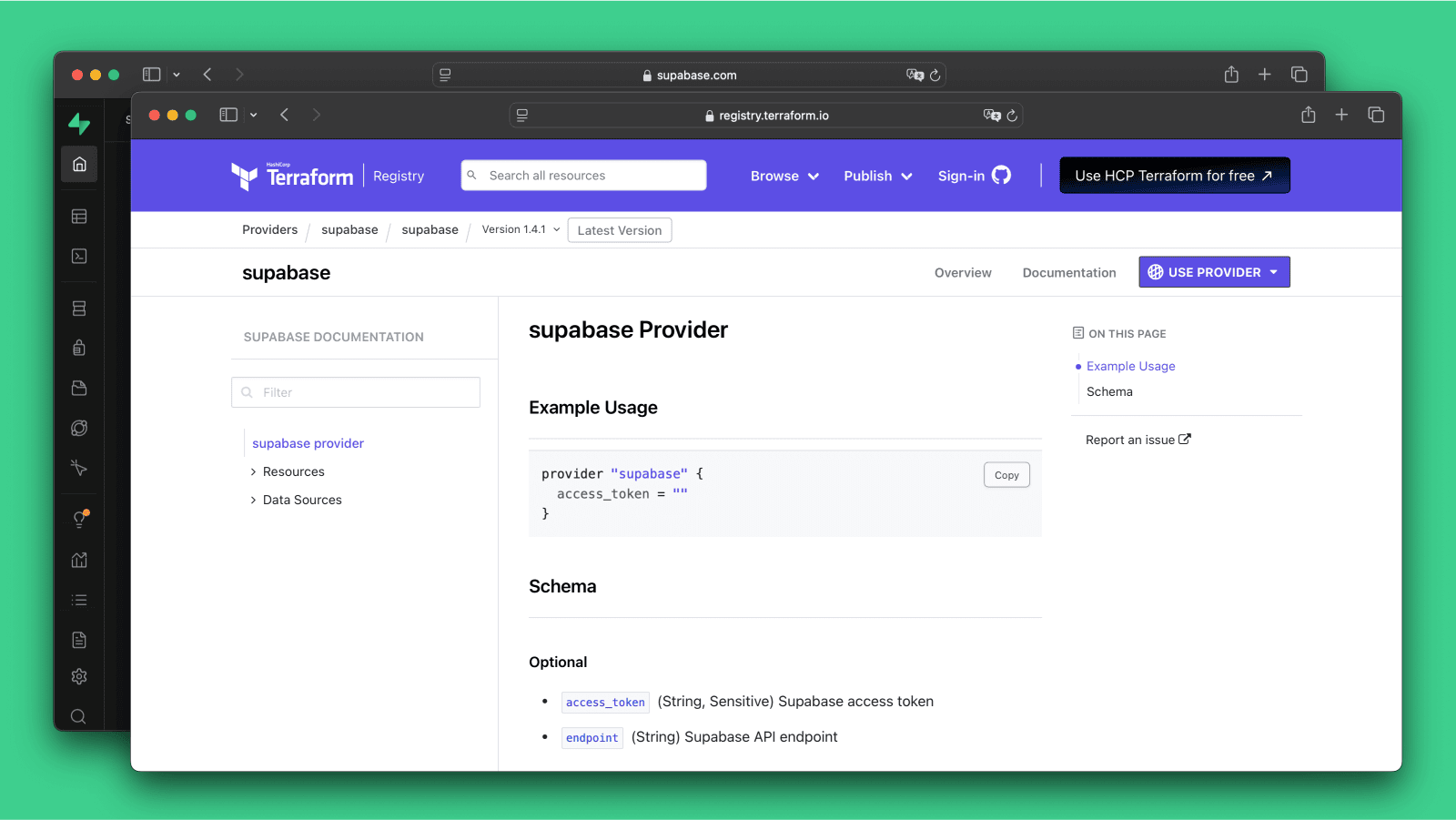Image resolution: width=1456 pixels, height=820 pixels.
Task: Click Terraform logo in registry header
Action: pos(292,176)
